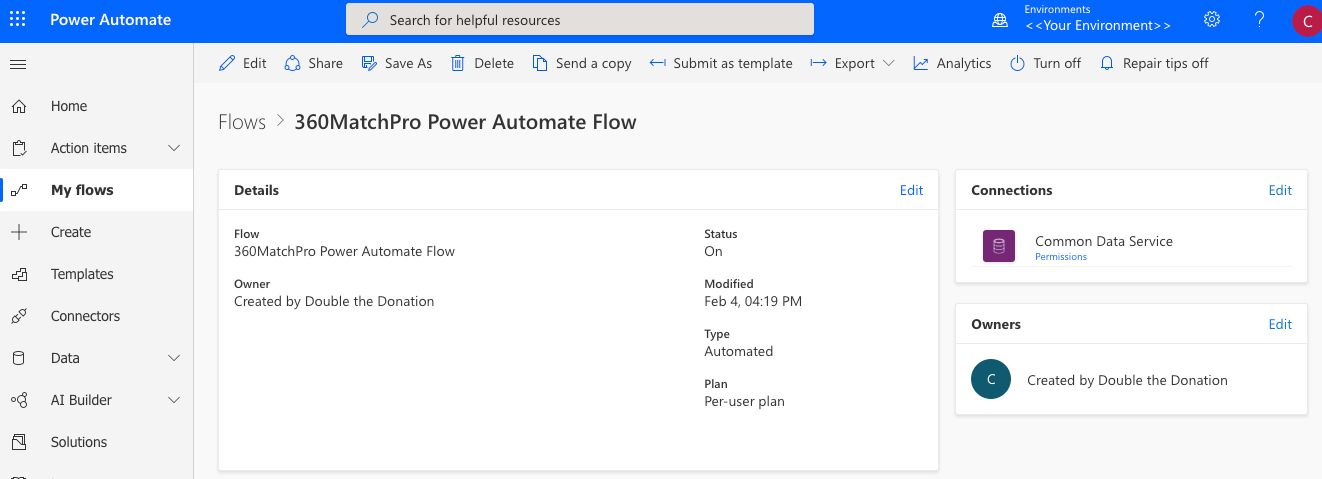
Task: Open Analytics chart icon in toolbar
Action: coord(921,63)
